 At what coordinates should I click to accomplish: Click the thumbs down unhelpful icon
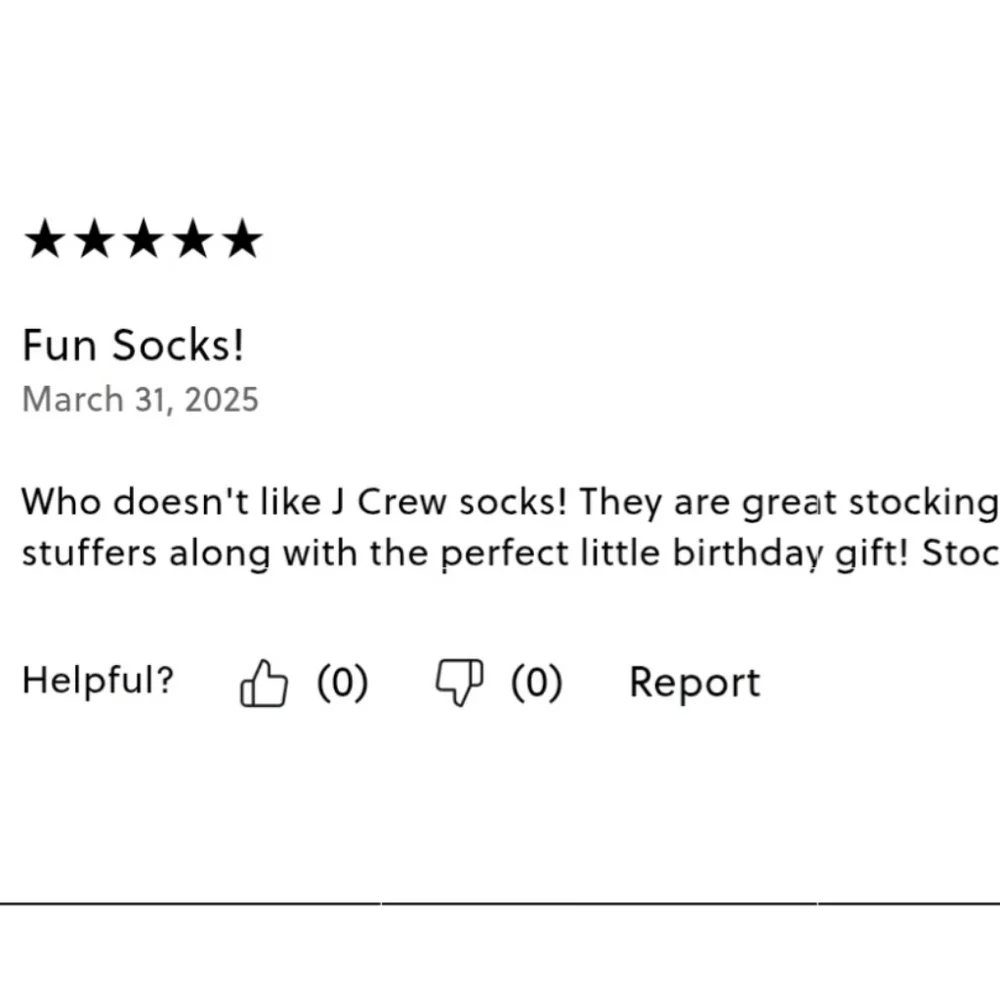point(459,682)
